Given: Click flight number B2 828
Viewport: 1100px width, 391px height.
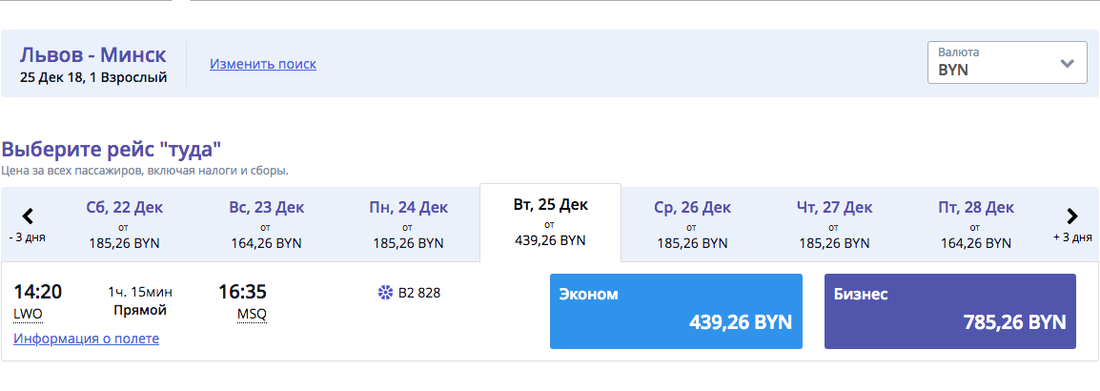Looking at the screenshot, I should tap(419, 293).
